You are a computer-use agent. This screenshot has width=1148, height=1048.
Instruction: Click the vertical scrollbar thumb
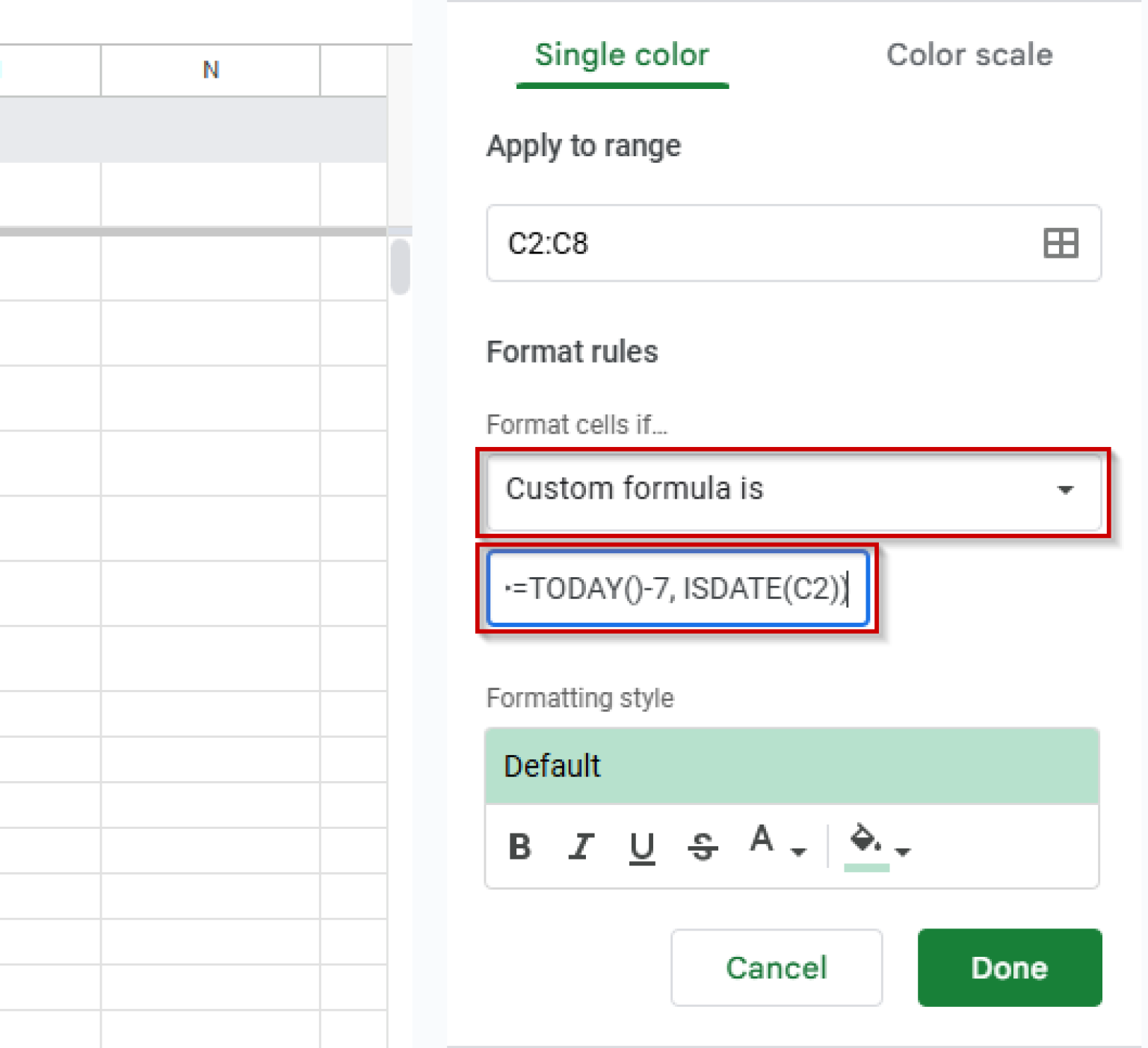click(x=401, y=267)
